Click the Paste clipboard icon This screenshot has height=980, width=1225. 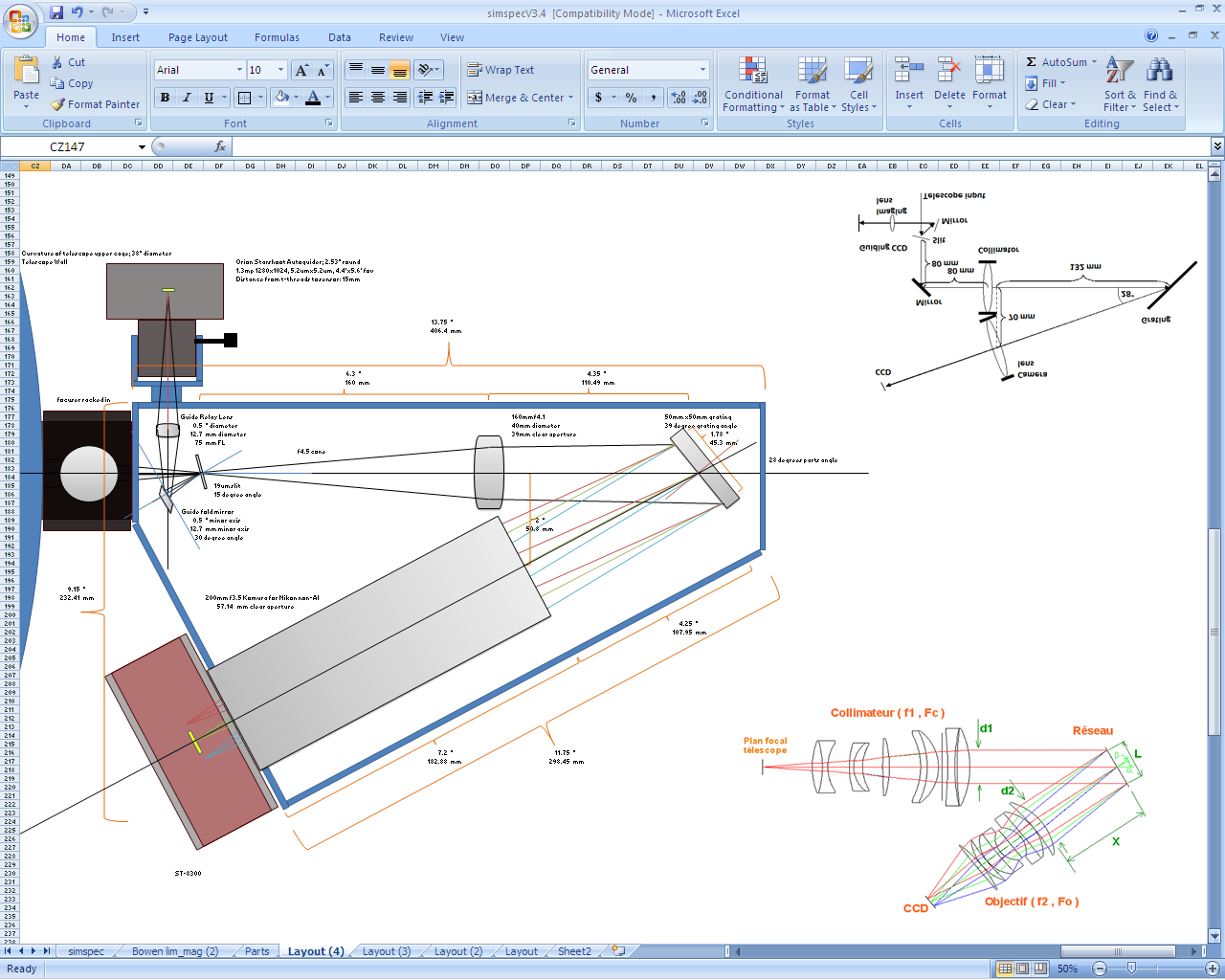click(26, 71)
